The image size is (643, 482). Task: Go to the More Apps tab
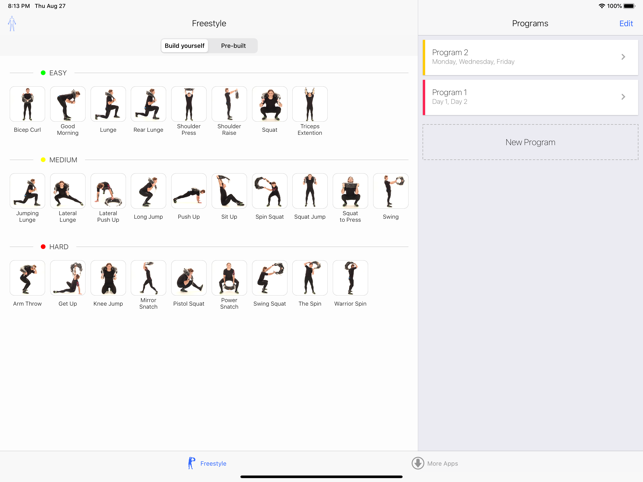point(435,463)
